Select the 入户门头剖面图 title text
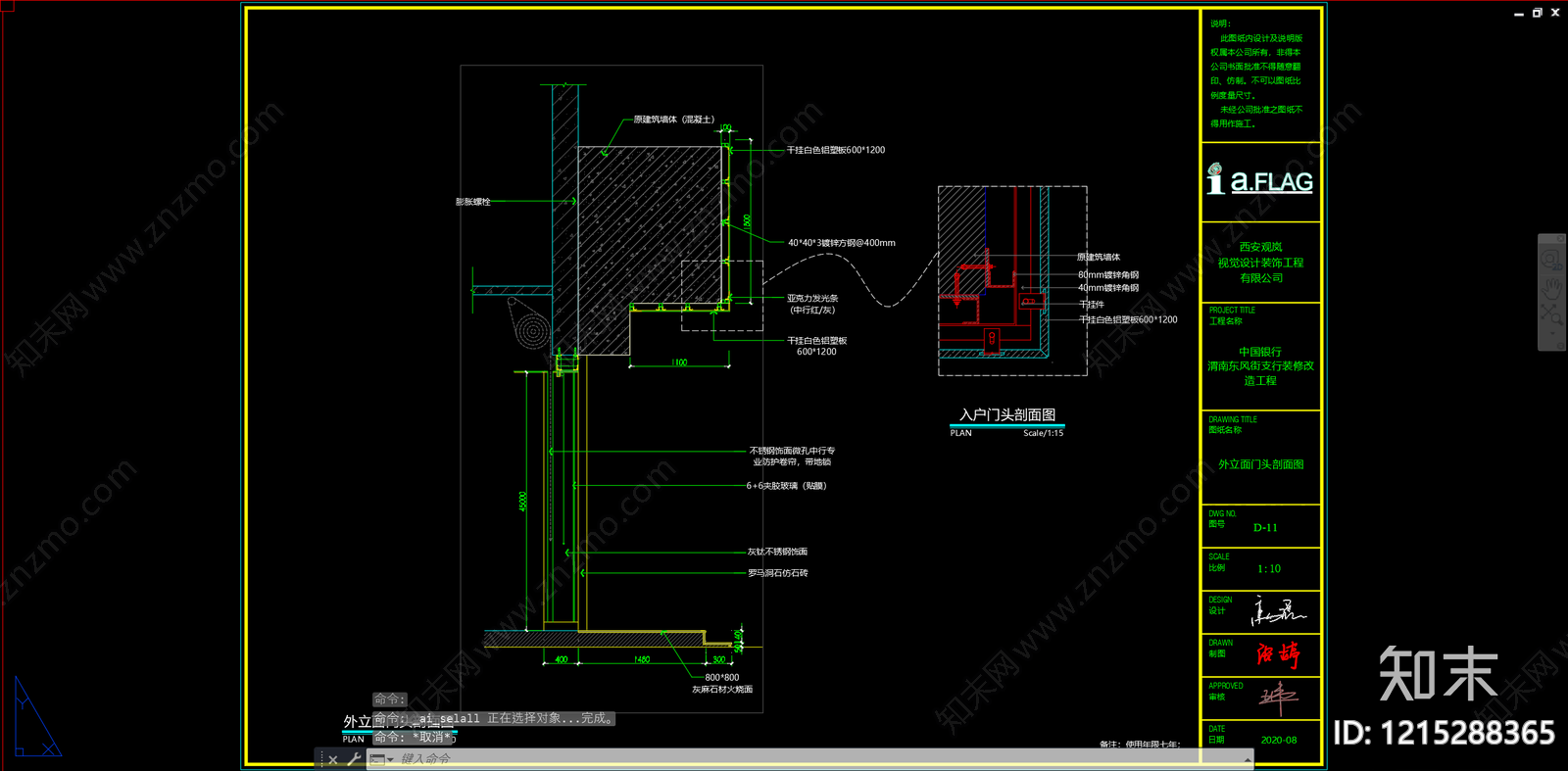The width and height of the screenshot is (1568, 771). [1007, 414]
